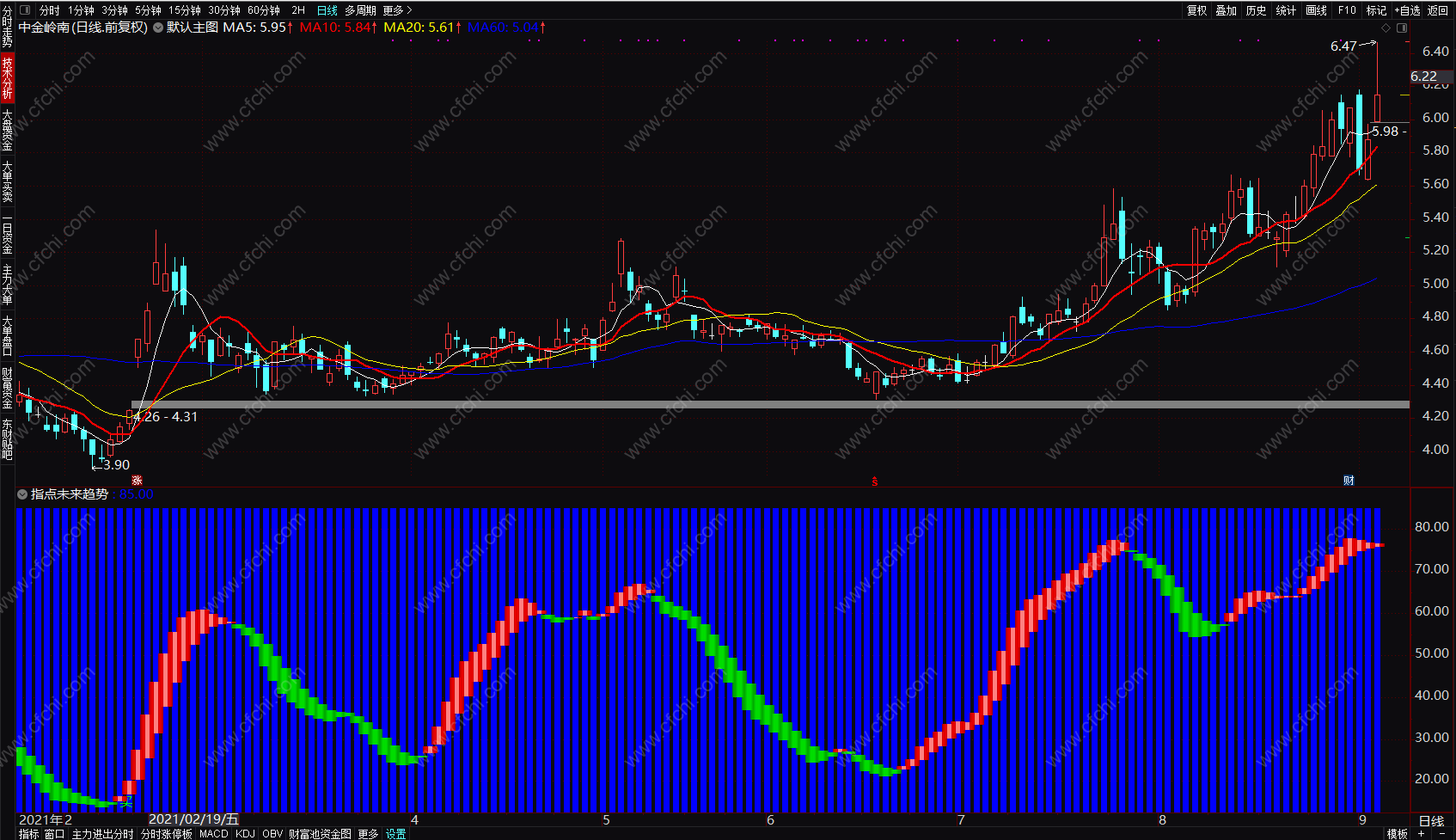The image size is (1456, 840).
Task: Switch to 3分钟 chart period
Action: click(x=114, y=10)
